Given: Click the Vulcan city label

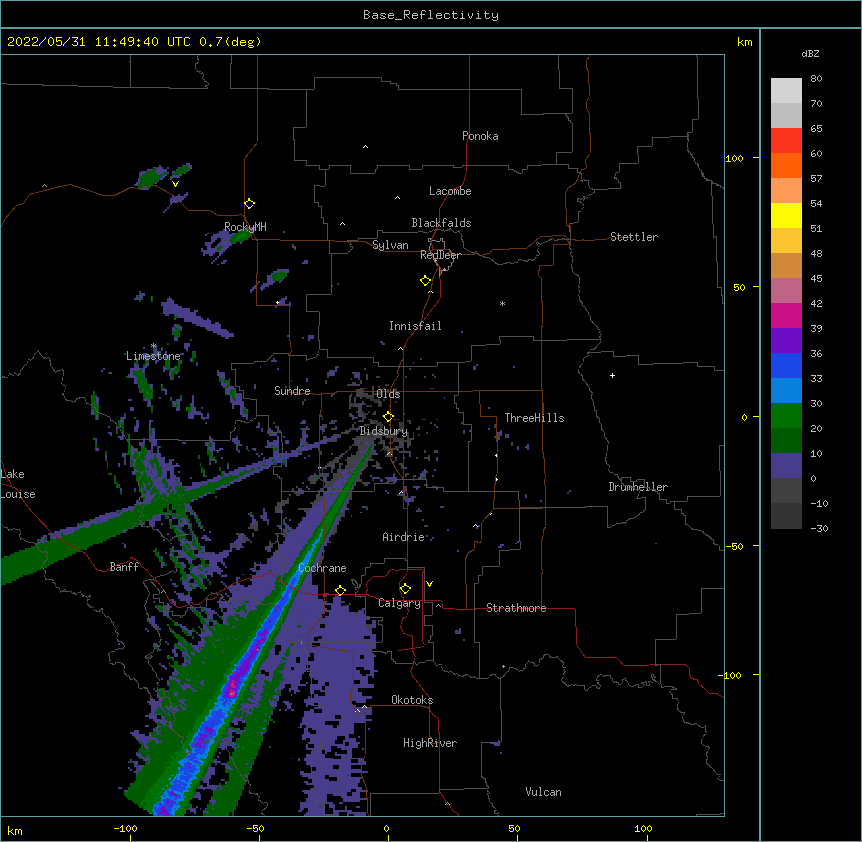Looking at the screenshot, I should pos(543,792).
